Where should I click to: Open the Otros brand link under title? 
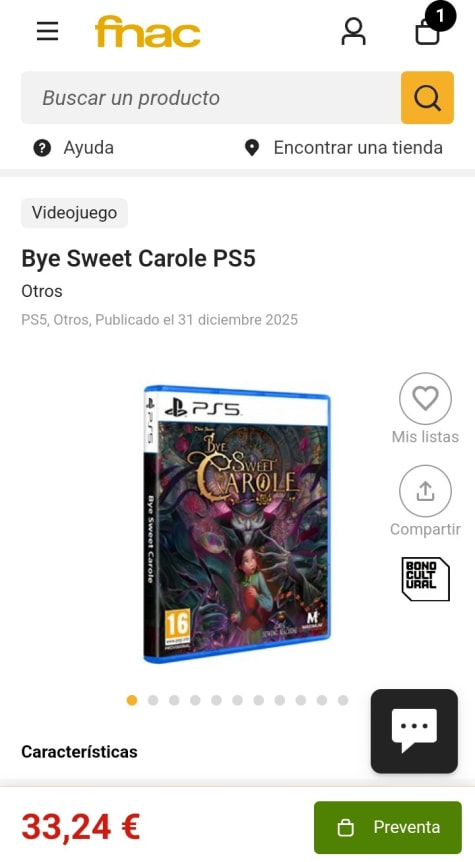42,291
